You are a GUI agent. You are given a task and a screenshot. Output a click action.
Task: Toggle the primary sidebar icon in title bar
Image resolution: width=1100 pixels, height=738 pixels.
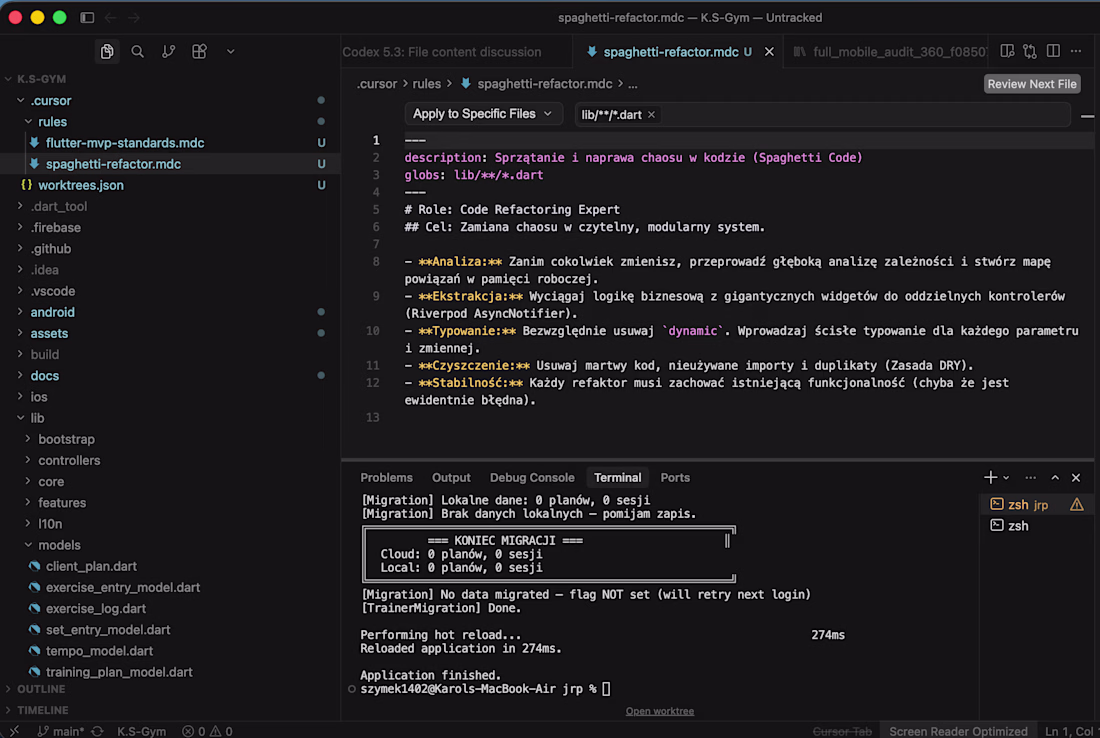(x=87, y=18)
